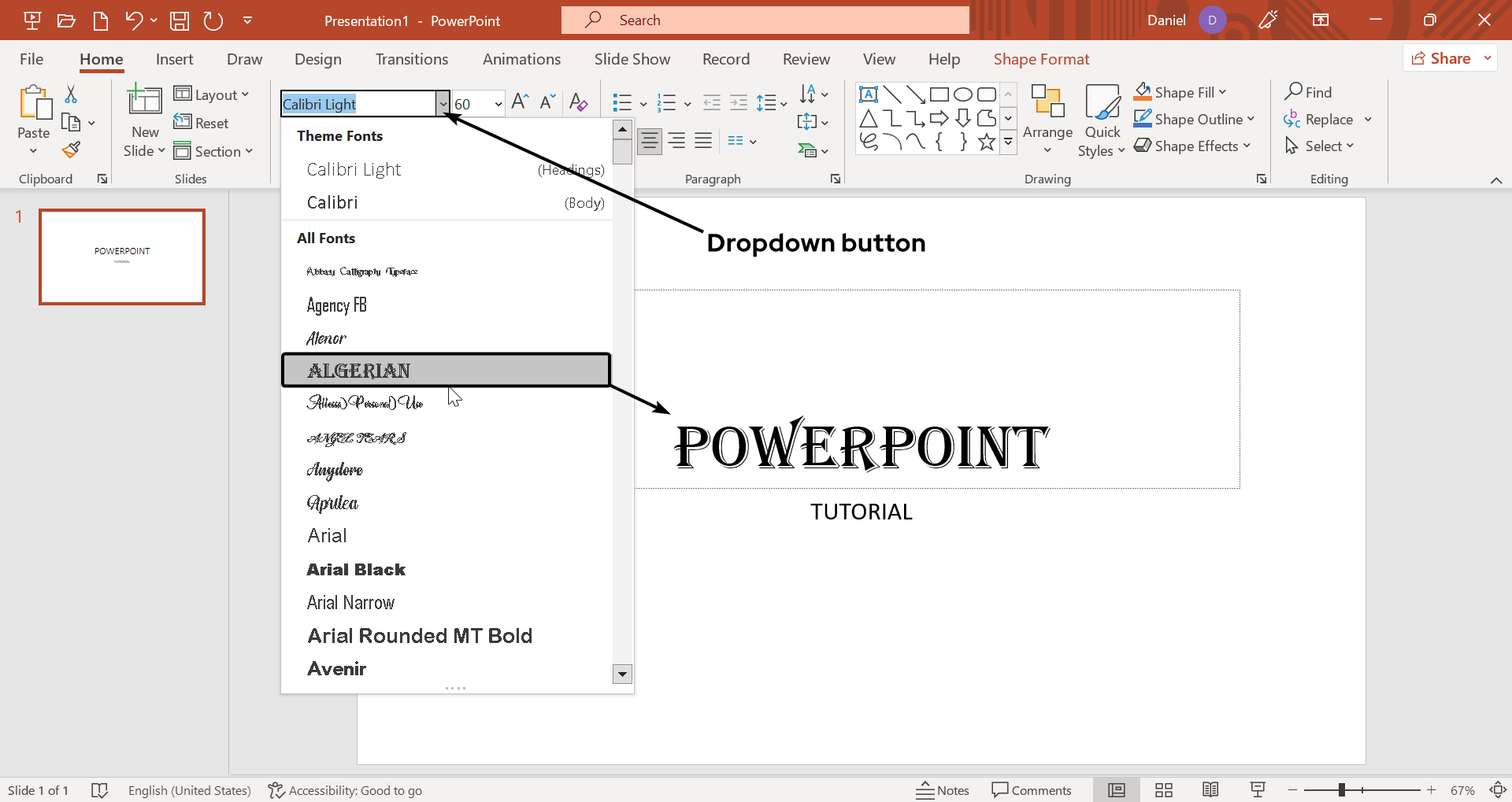Image resolution: width=1512 pixels, height=802 pixels.
Task: Toggle center paragraph alignment
Action: (x=650, y=141)
